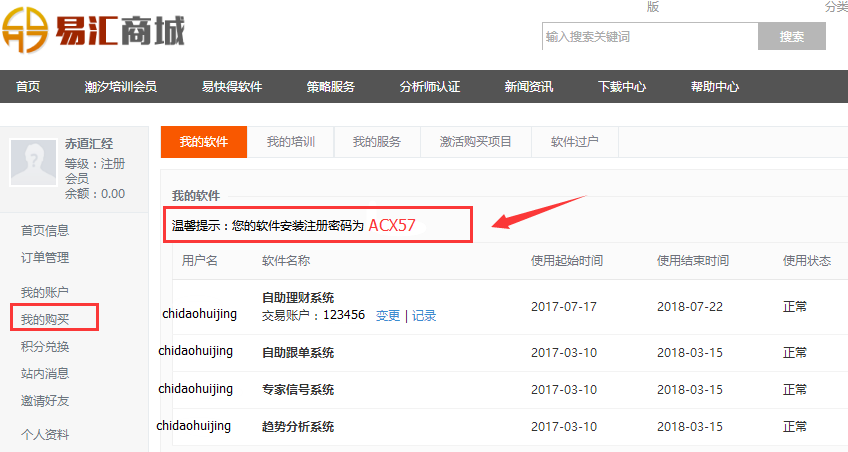Switch to the 我的软件 tab
The width and height of the screenshot is (848, 452).
point(204,142)
